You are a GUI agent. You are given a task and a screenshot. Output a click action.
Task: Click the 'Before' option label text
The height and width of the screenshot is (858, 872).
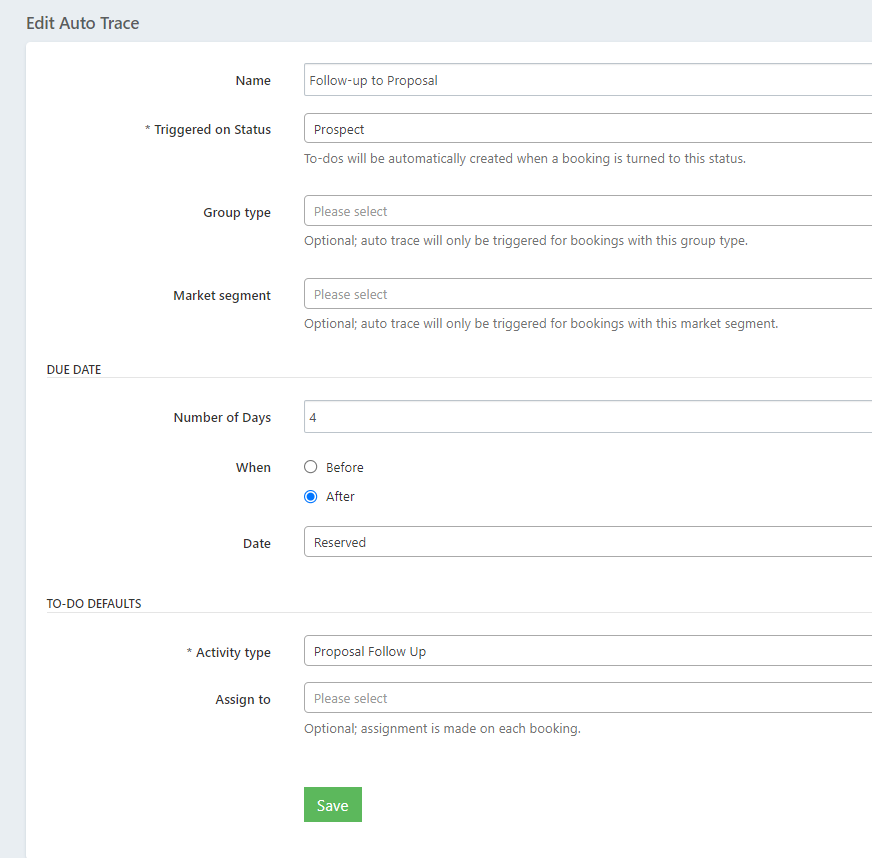345,467
